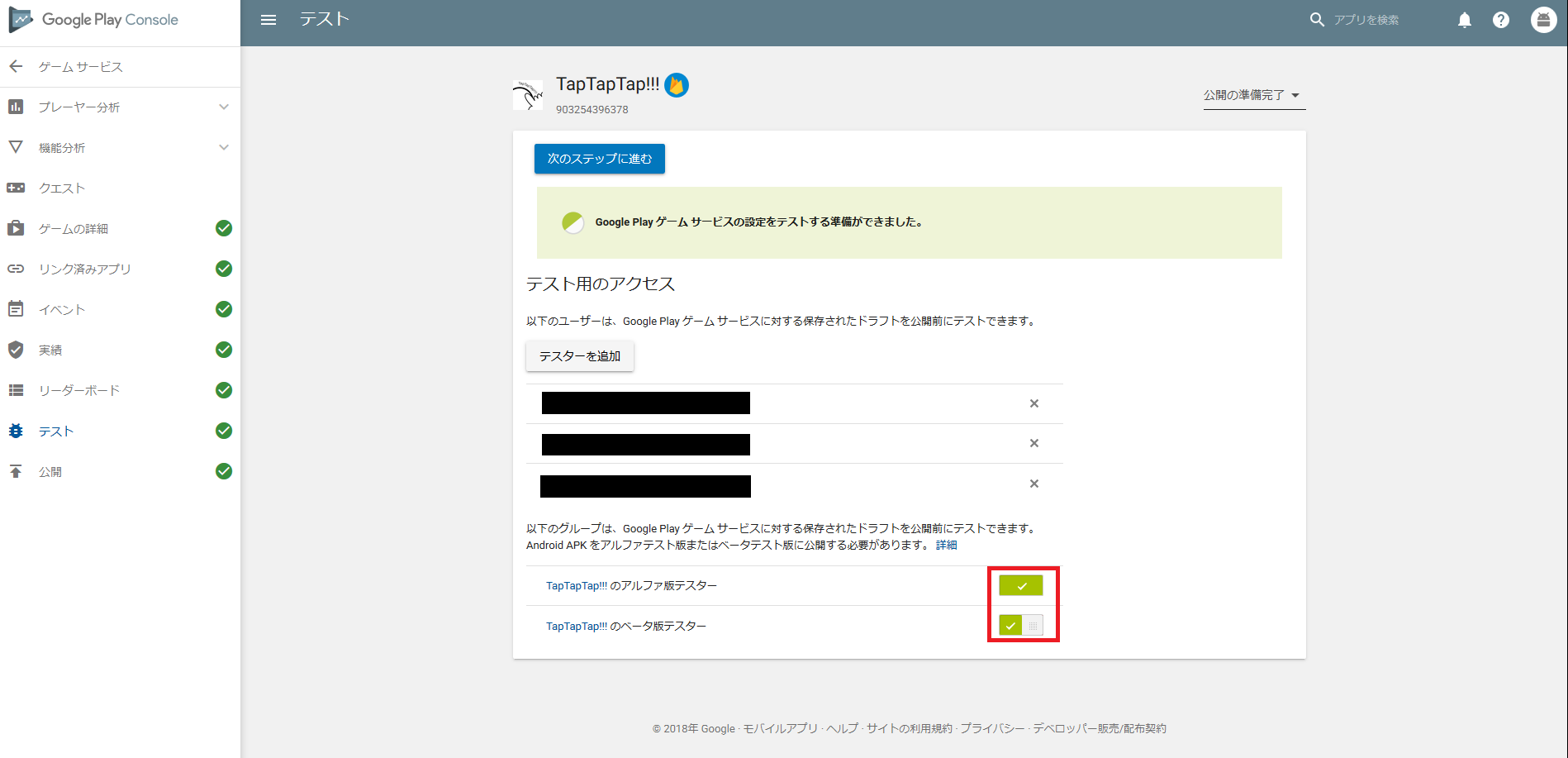1568x758 pixels.
Task: Open the account avatar menu
Action: (x=1543, y=19)
